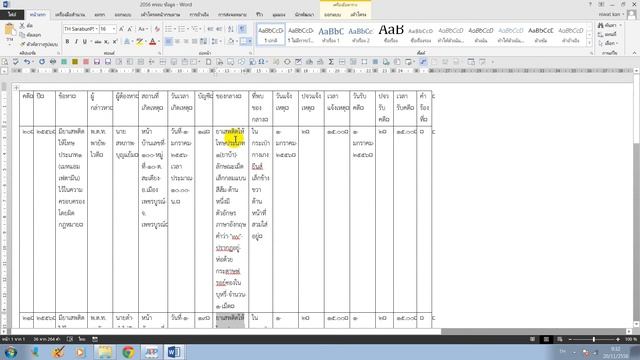The width and height of the screenshot is (640, 360).
Task: Toggle Subscript formatting
Action: [106, 42]
